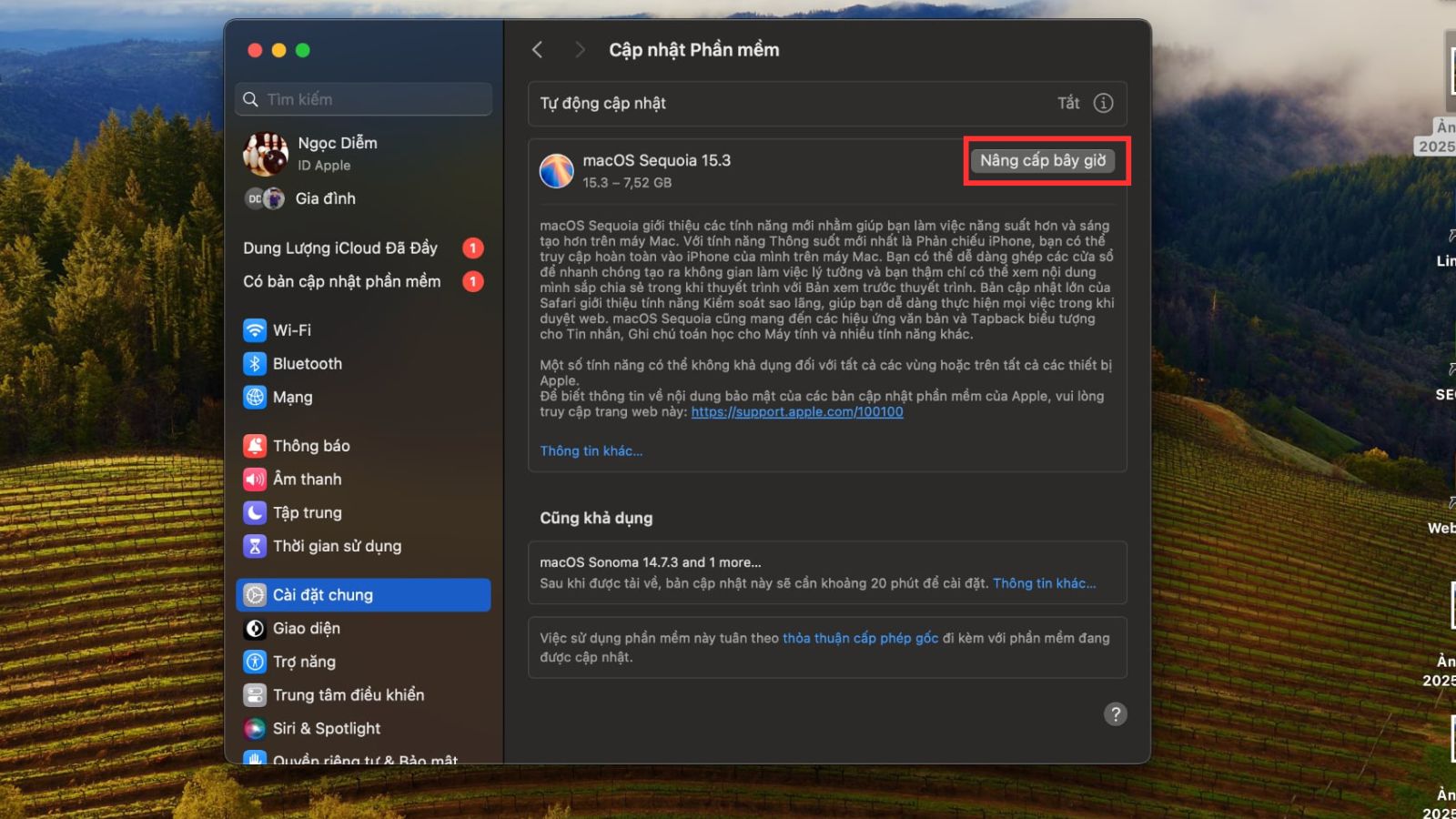Click the question mark help button
The width and height of the screenshot is (1456, 819).
(x=1116, y=714)
